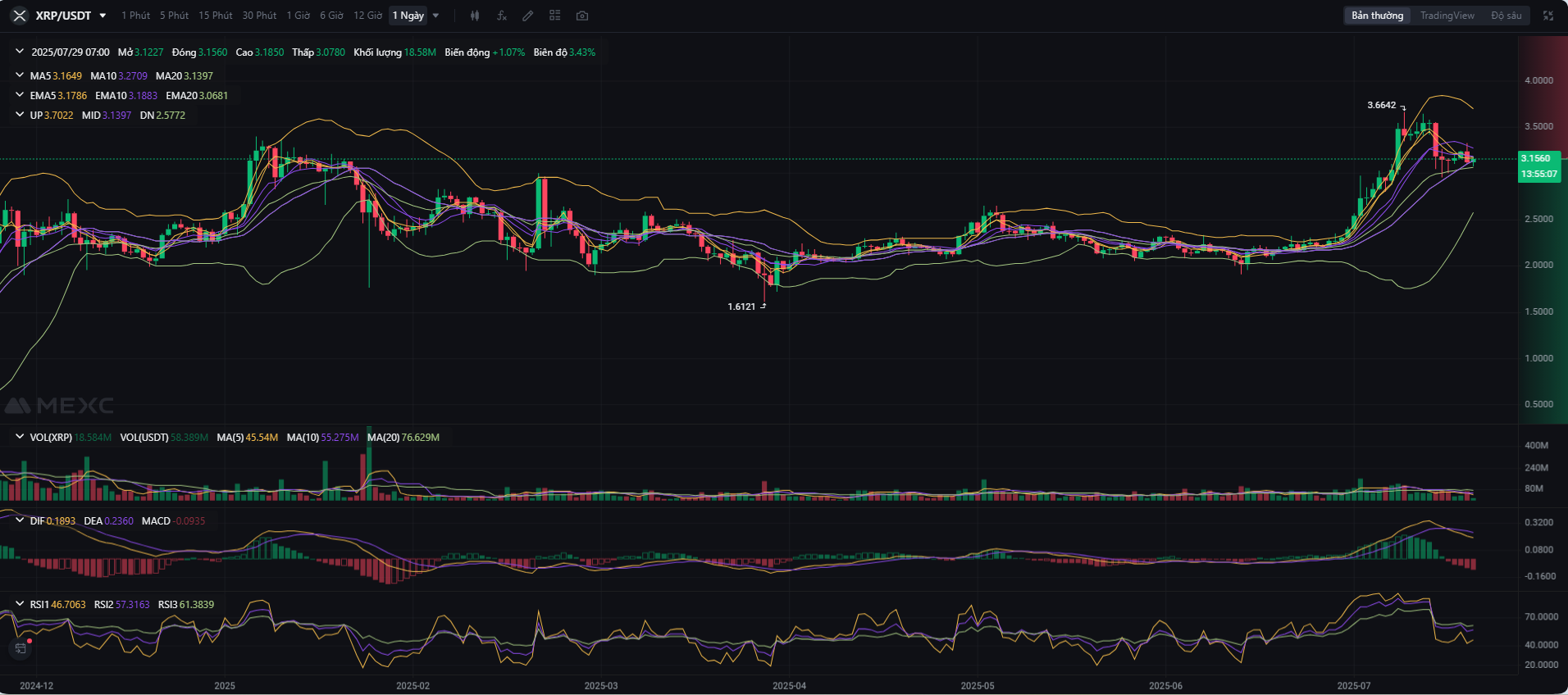Switch to TradingView chart view
This screenshot has height=695, width=1568.
click(1447, 16)
